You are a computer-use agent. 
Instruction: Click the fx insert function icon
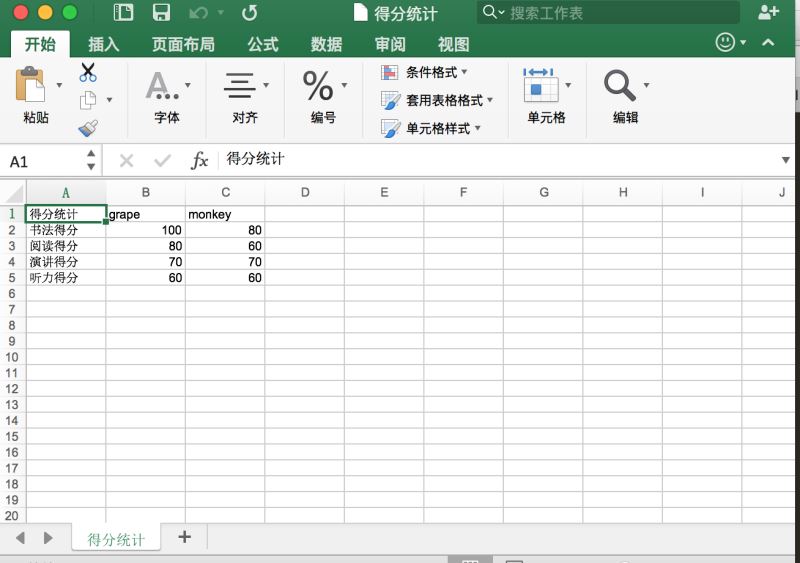(x=199, y=161)
